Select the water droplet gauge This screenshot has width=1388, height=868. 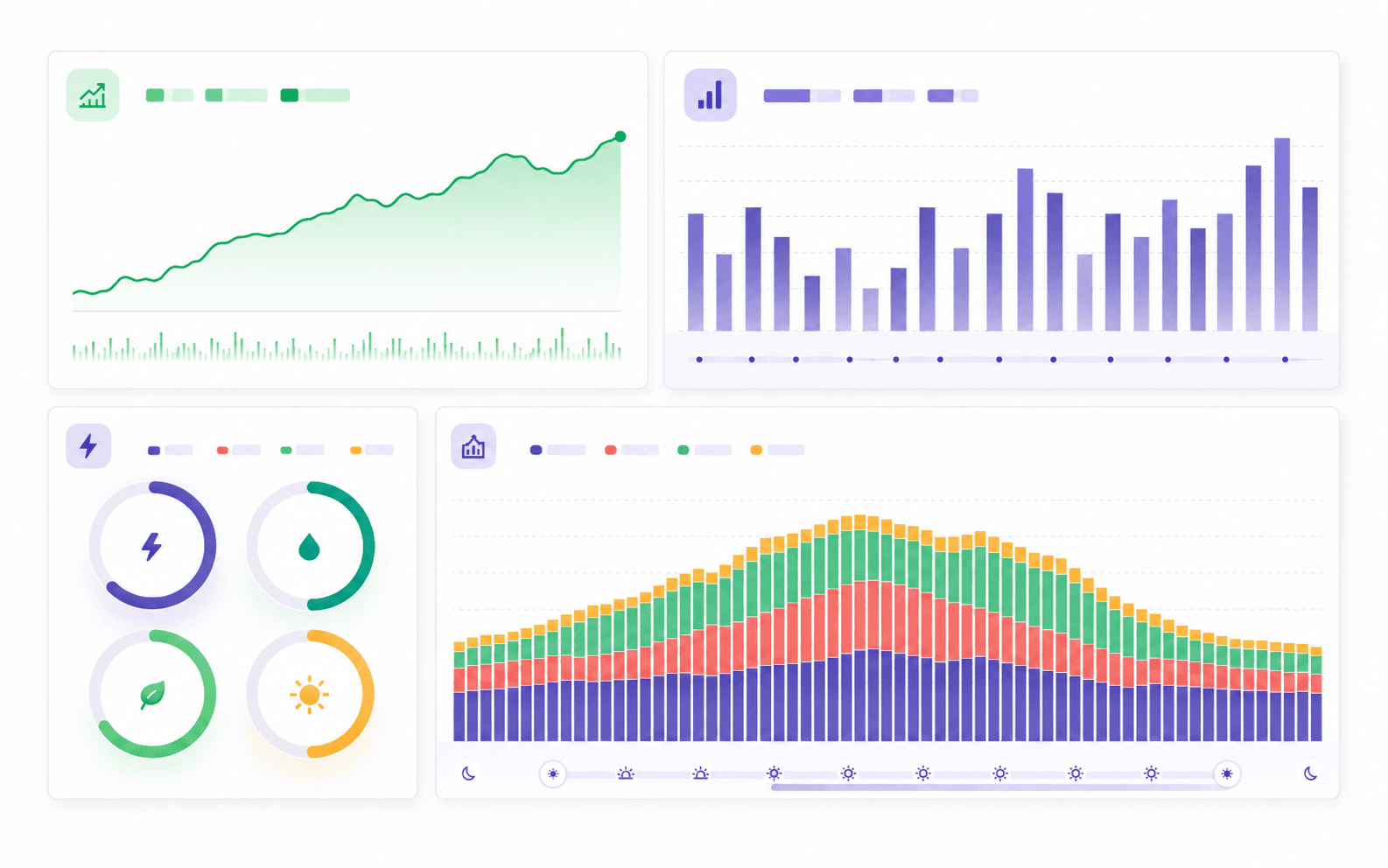[310, 545]
